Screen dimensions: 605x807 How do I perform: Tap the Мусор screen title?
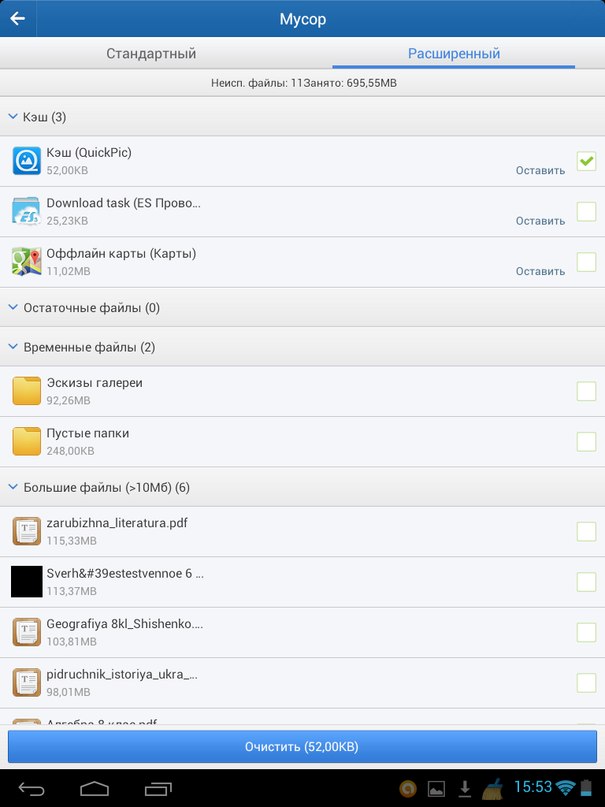[x=302, y=19]
